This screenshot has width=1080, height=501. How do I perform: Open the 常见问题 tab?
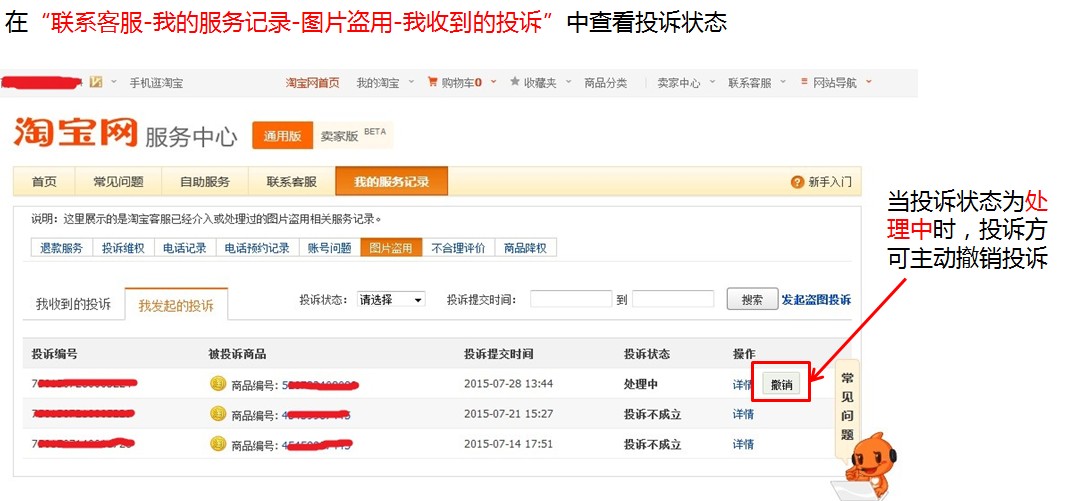(118, 182)
